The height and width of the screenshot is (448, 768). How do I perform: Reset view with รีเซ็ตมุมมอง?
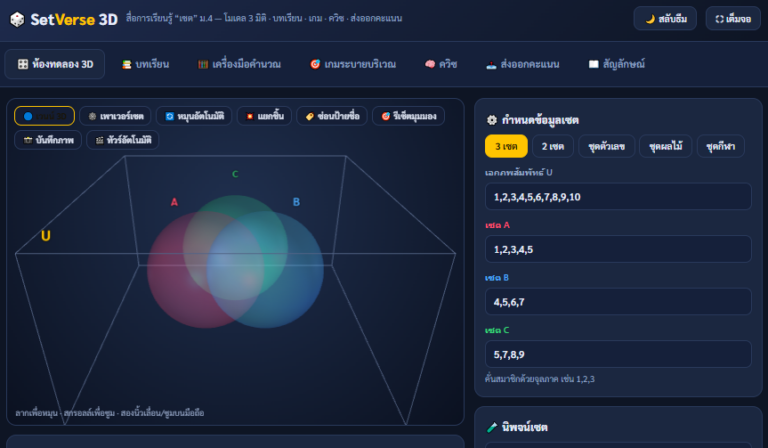pyautogui.click(x=408, y=116)
